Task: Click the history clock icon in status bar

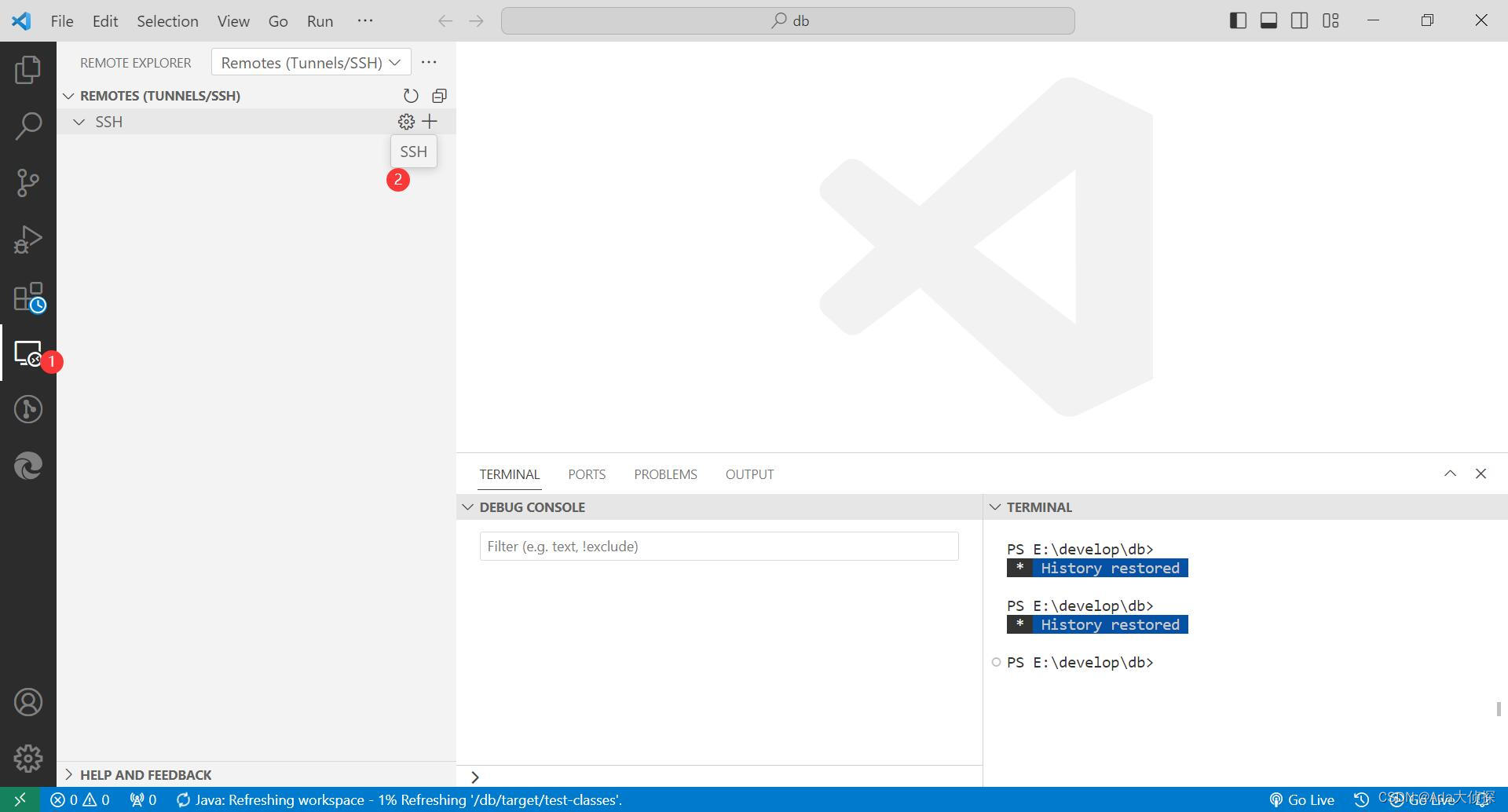Action: click(1361, 799)
